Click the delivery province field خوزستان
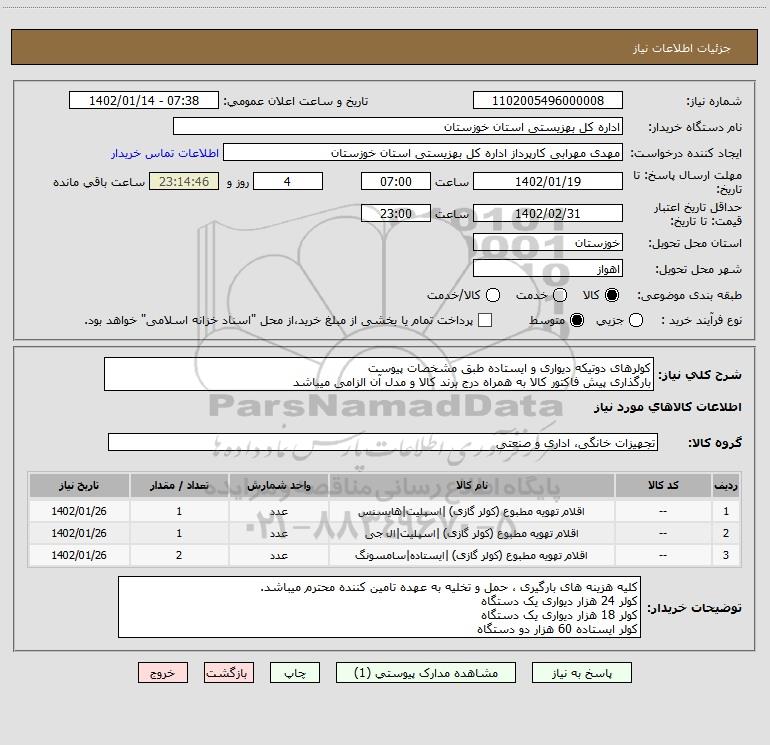 tap(548, 243)
